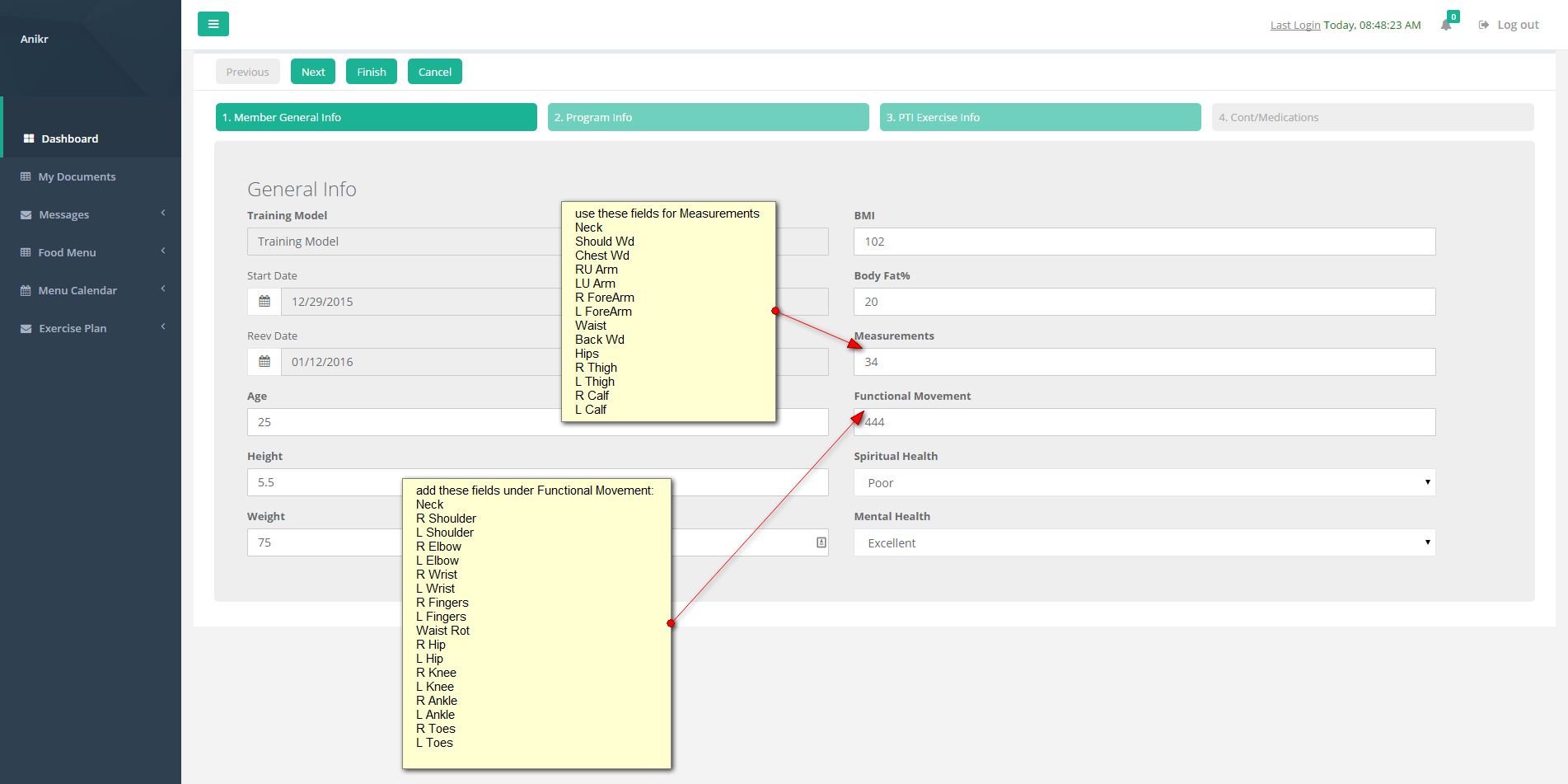Viewport: 1568px width, 784px height.
Task: Open the Spiritual Health dropdown
Action: pos(1144,482)
